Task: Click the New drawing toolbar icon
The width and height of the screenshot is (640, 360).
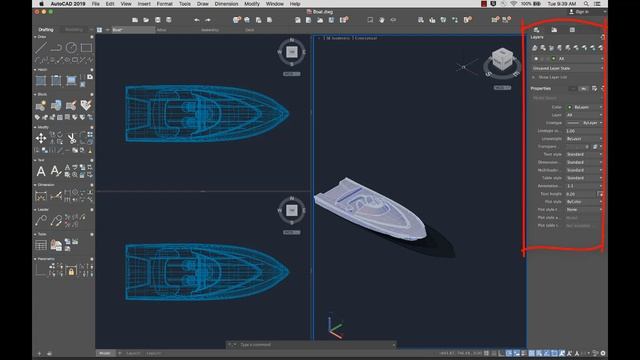Action: point(135,20)
